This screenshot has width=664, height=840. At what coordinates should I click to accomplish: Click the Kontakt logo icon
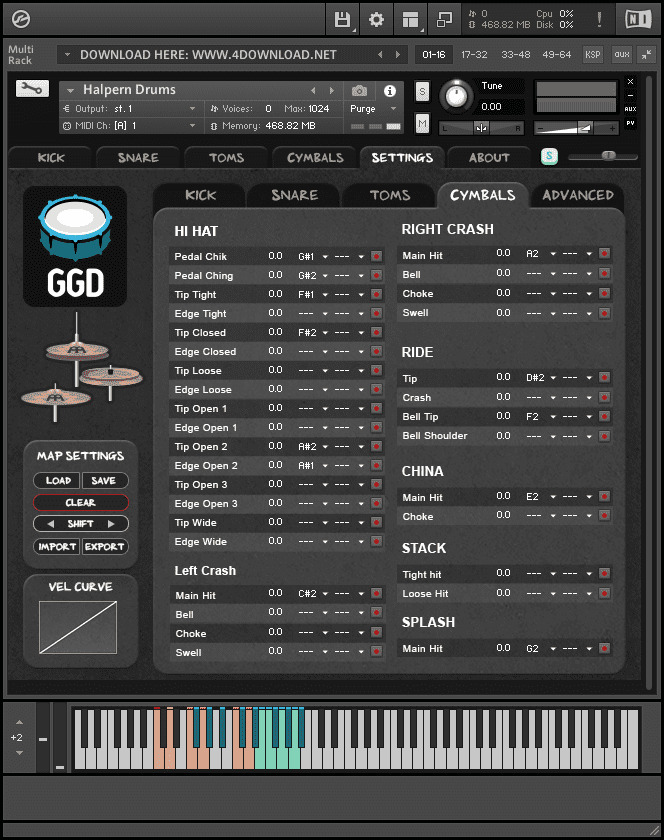pyautogui.click(x=20, y=19)
